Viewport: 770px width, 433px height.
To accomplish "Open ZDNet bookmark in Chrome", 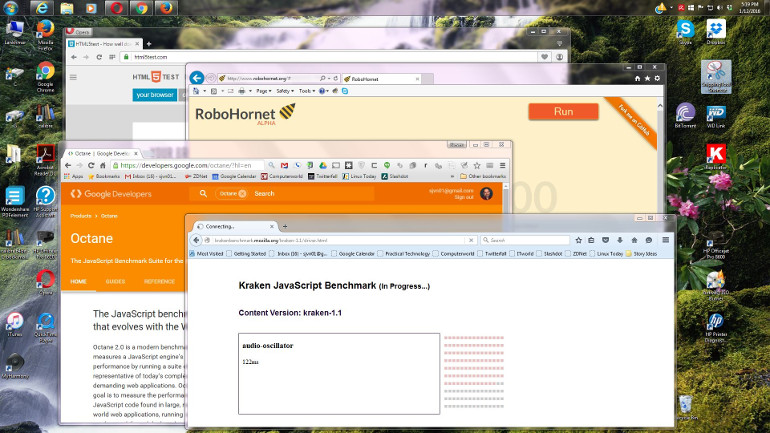I will point(196,176).
